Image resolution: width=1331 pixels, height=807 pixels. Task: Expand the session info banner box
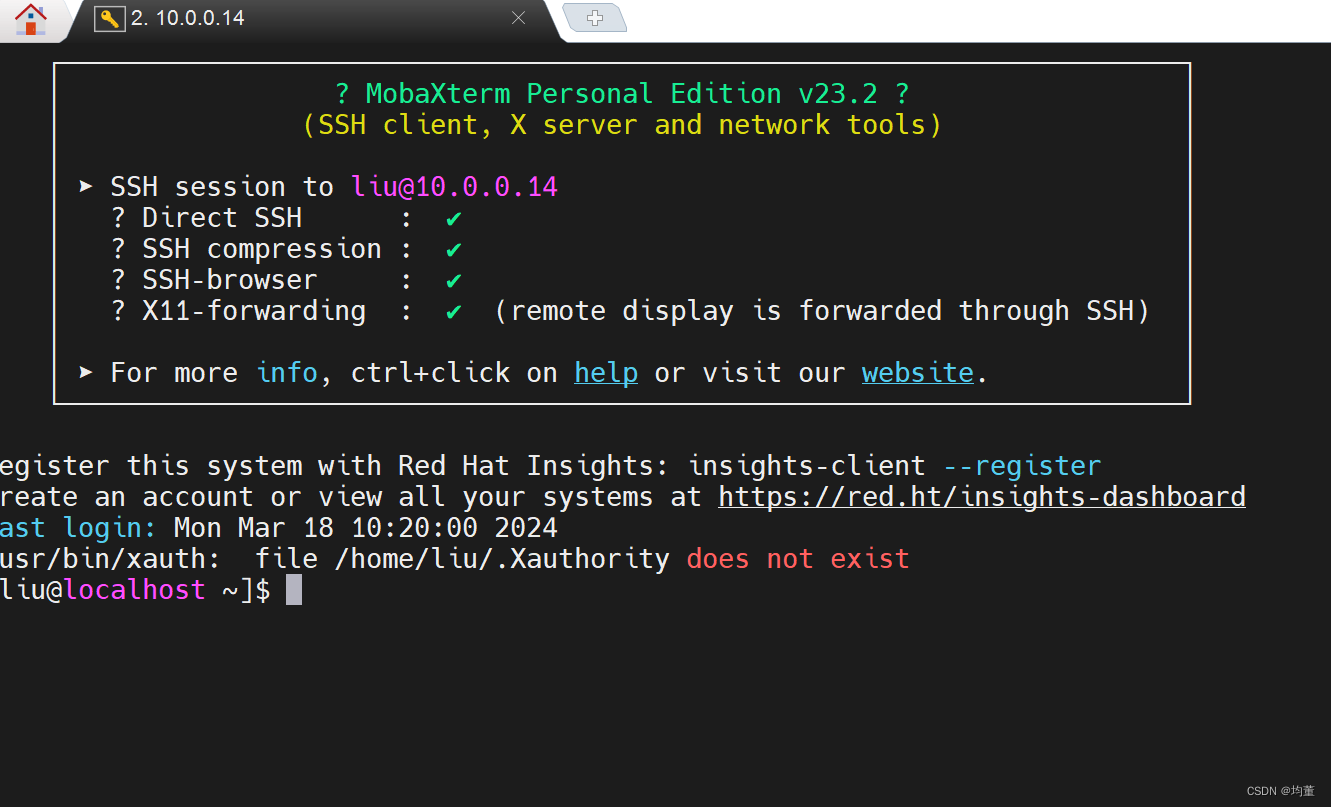coord(621,232)
